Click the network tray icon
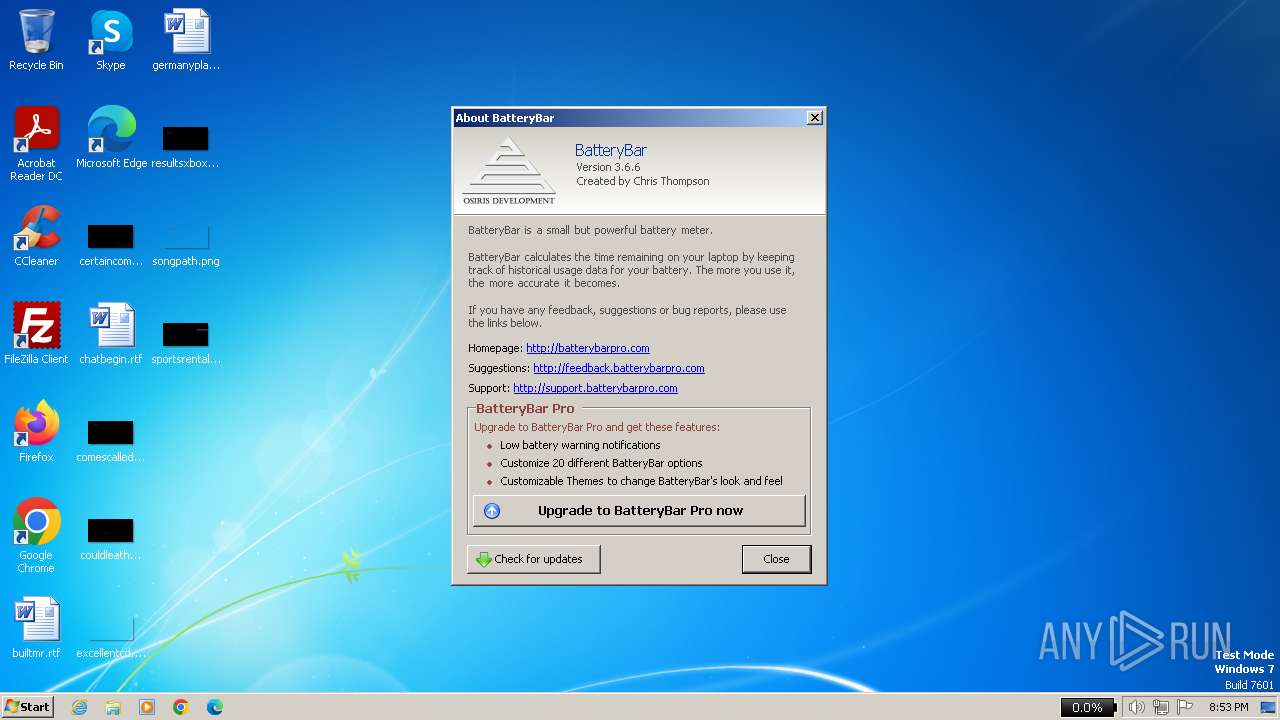1280x720 pixels. pos(1161,707)
